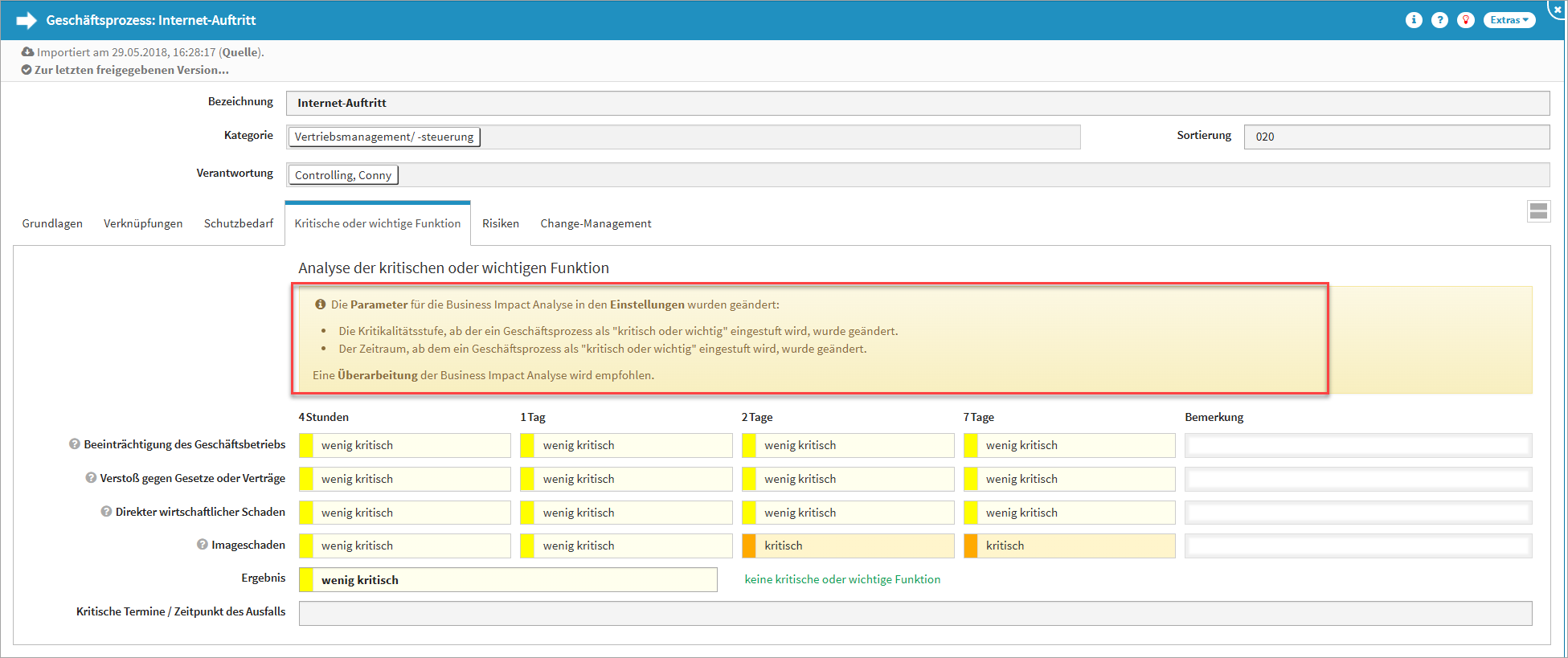This screenshot has width=1568, height=658.
Task: Click the panel layout toggle icon
Action: point(1538,211)
